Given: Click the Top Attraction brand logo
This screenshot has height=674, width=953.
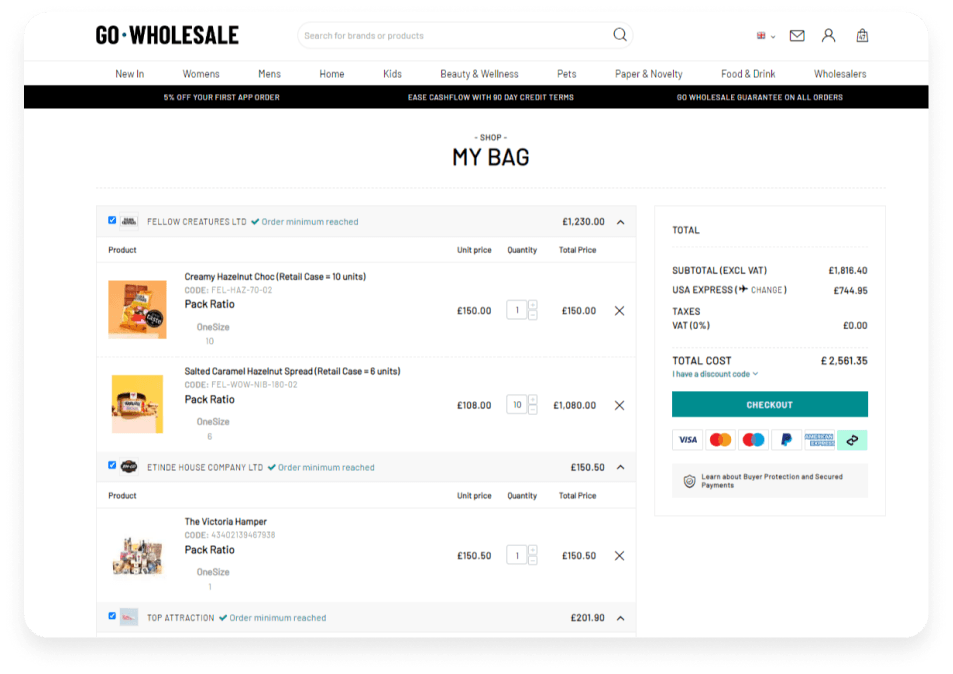Looking at the screenshot, I should 129,617.
